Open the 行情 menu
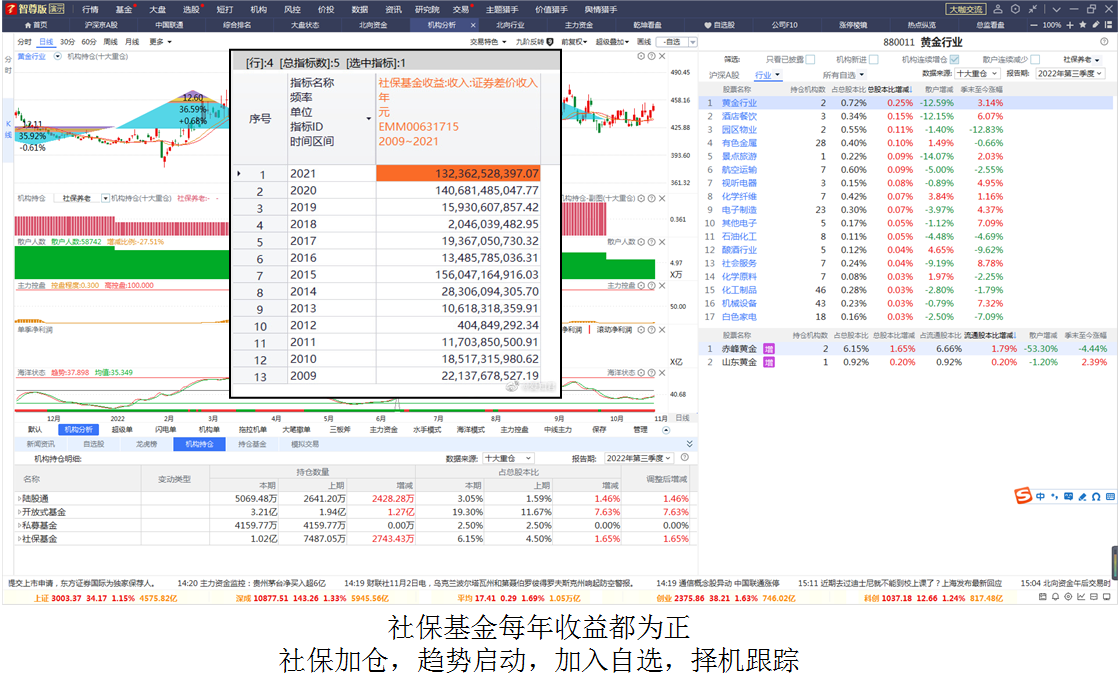This screenshot has height=676, width=1118. (x=91, y=9)
